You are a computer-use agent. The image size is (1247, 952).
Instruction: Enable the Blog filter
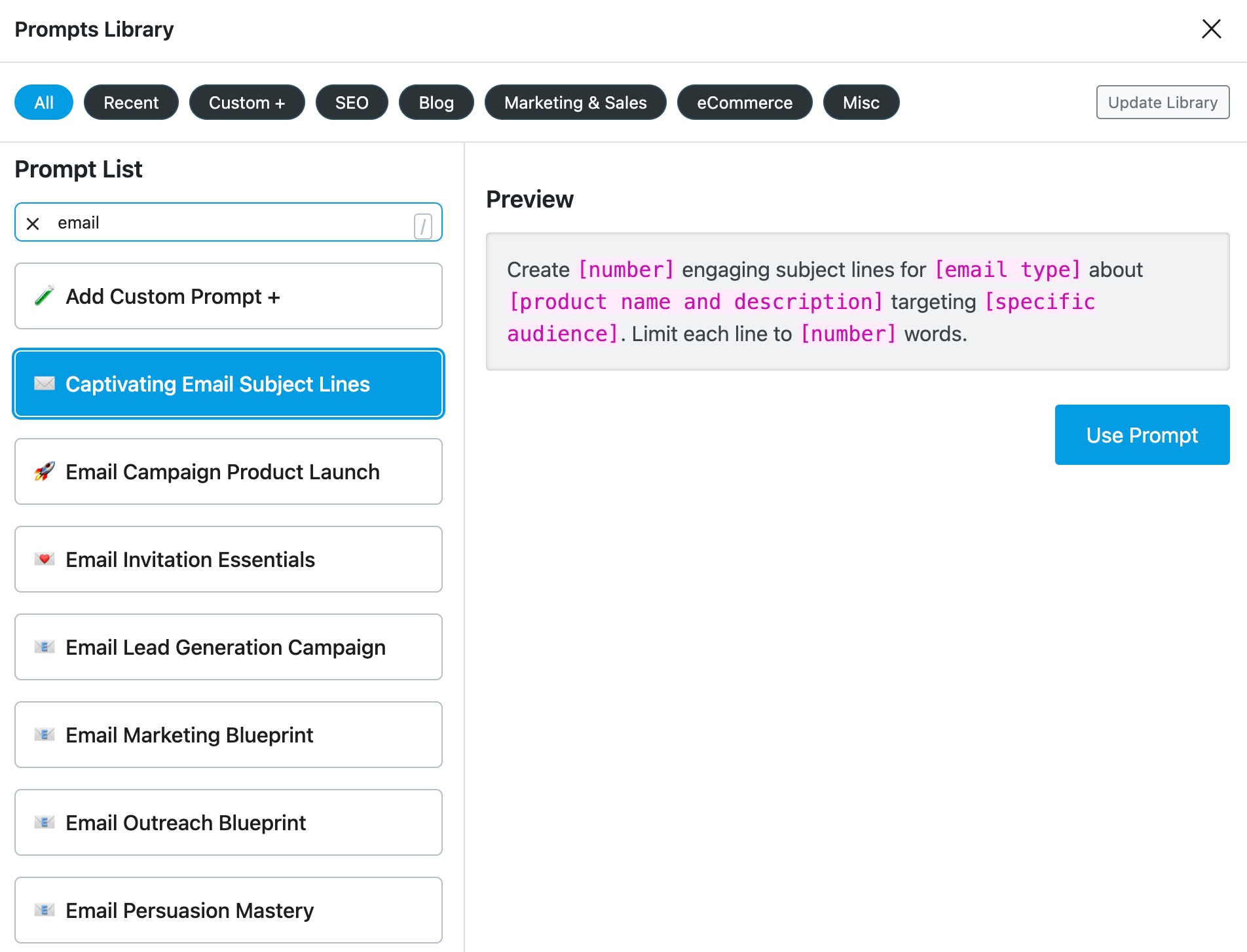436,102
